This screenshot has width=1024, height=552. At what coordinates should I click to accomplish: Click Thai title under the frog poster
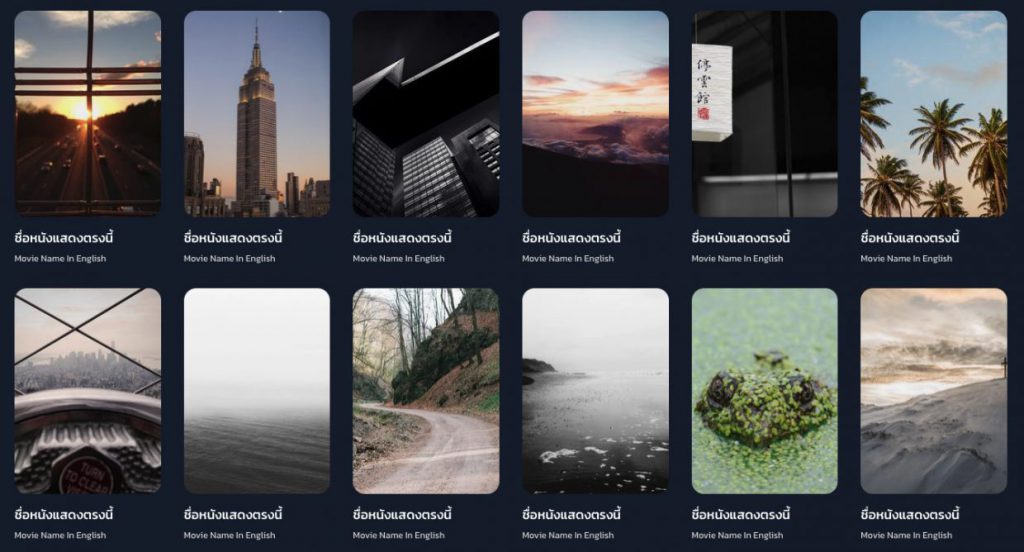coord(741,515)
